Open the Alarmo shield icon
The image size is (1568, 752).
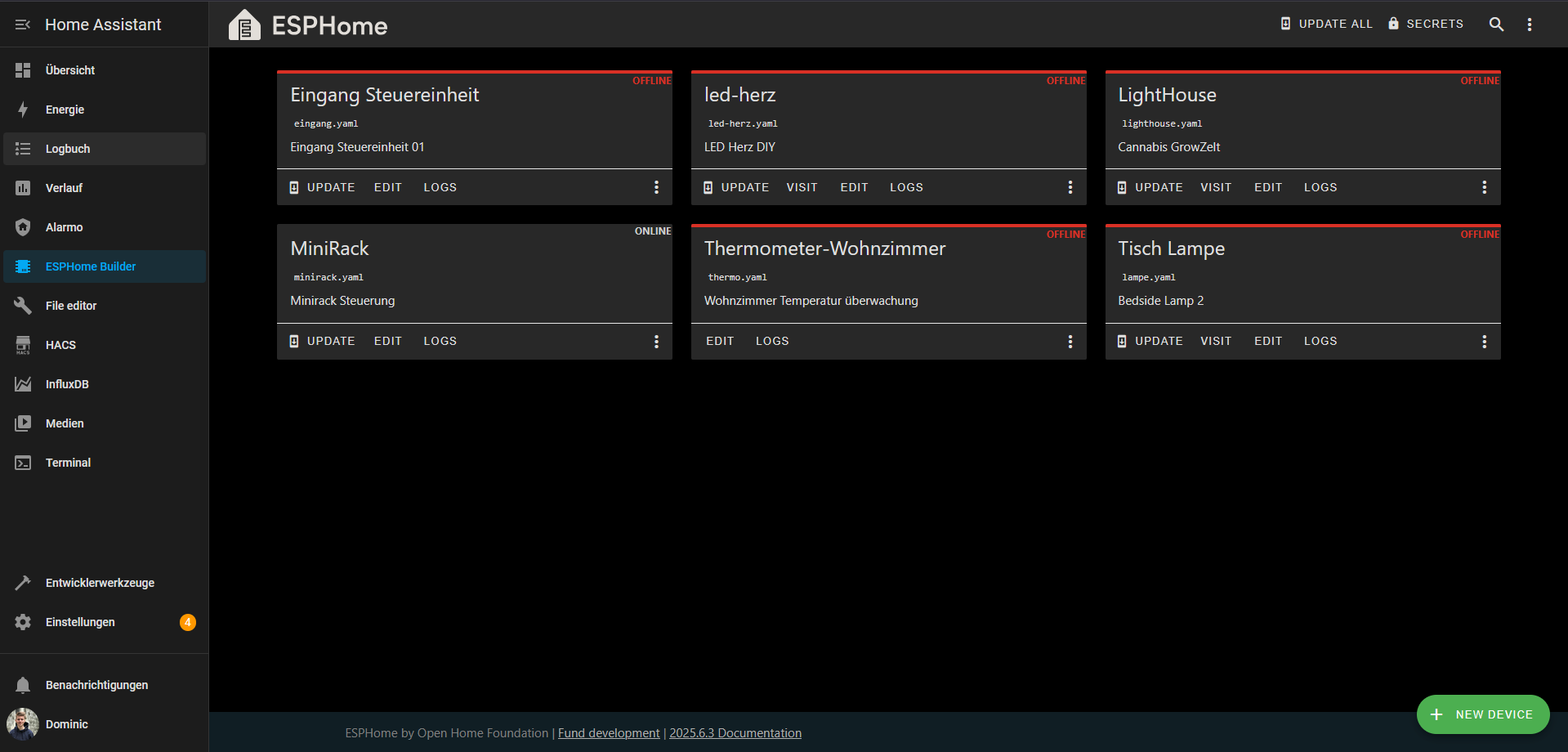(23, 227)
